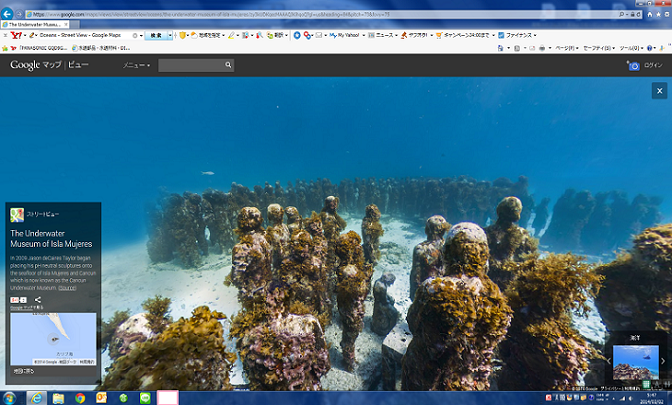Click the Google Maps pin icon in info panel
The image size is (672, 405).
17,215
